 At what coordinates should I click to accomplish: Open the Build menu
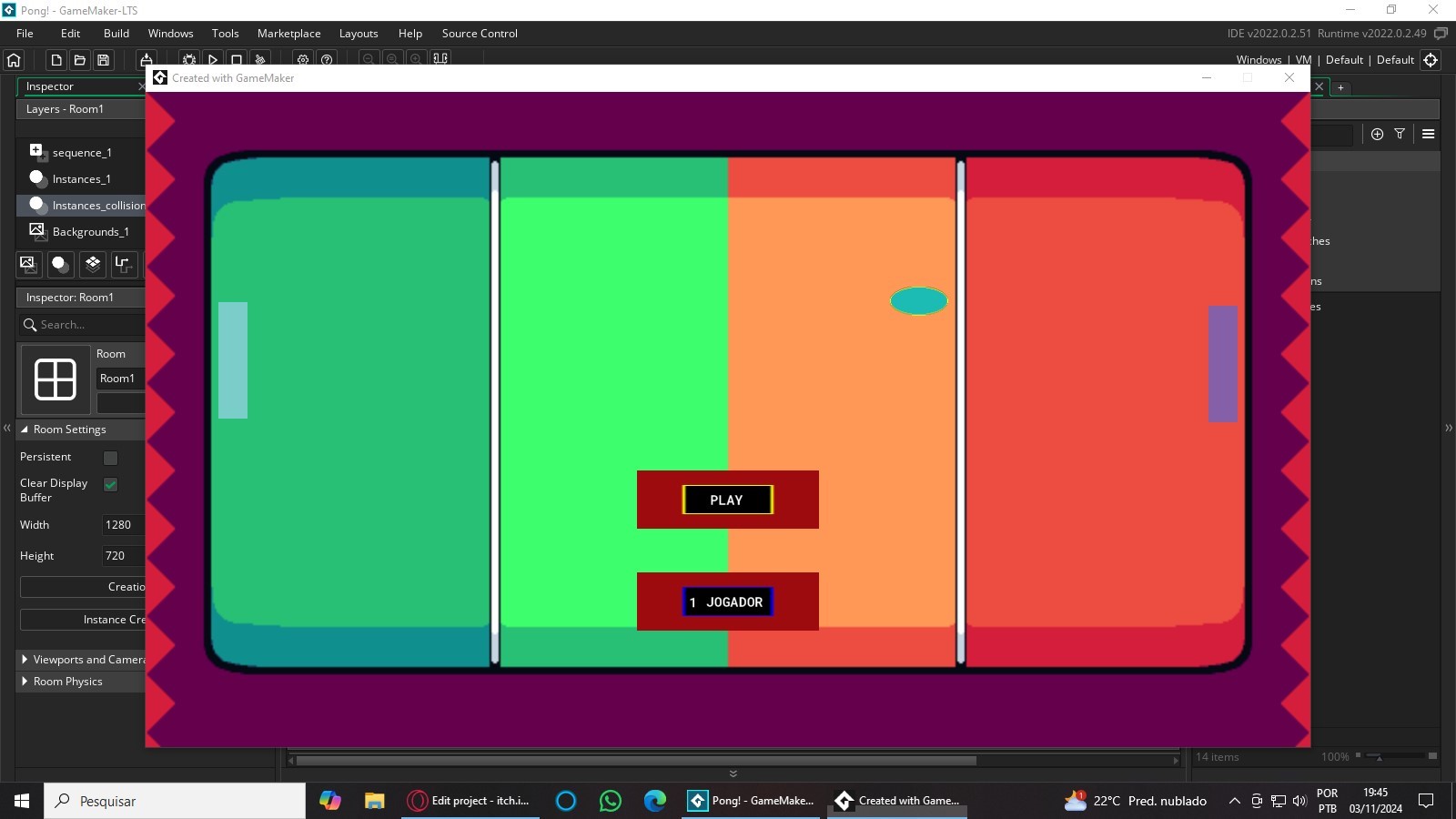click(x=116, y=34)
